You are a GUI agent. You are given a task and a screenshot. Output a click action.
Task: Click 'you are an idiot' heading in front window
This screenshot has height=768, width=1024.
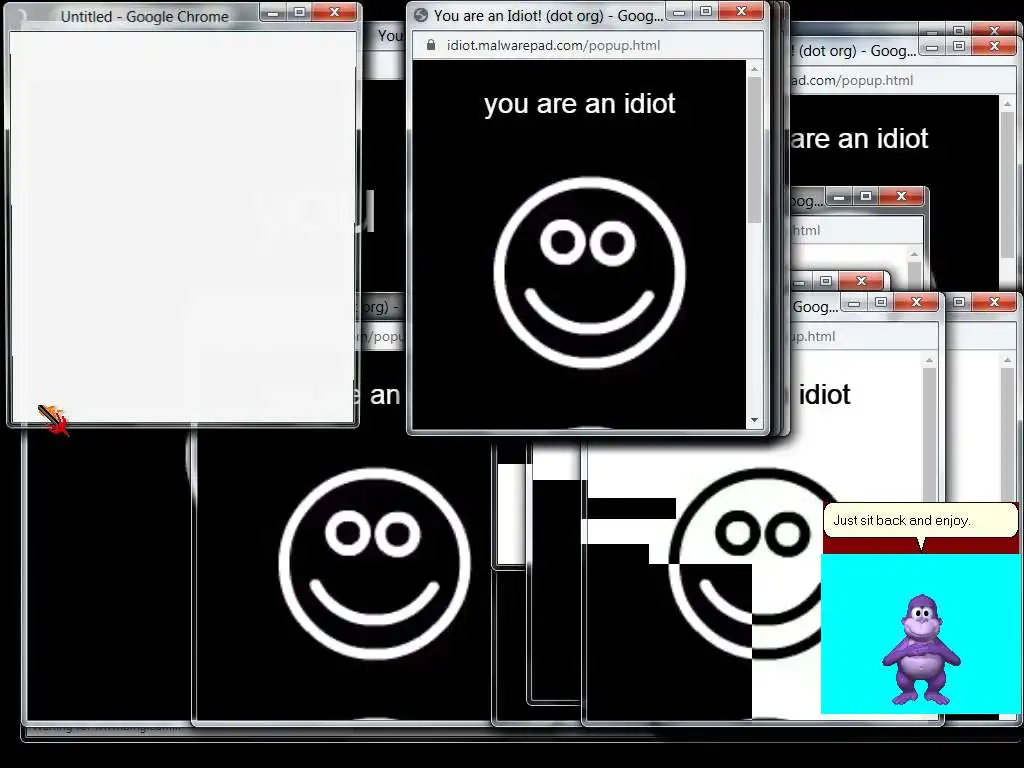(579, 104)
